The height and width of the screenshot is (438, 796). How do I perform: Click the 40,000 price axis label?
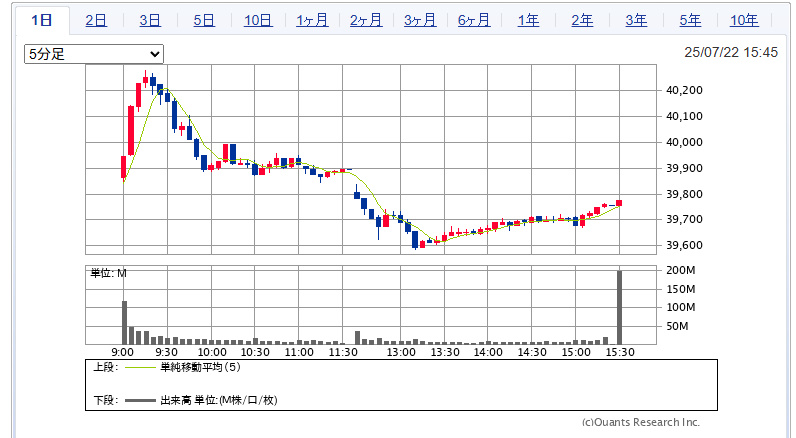[x=684, y=142]
